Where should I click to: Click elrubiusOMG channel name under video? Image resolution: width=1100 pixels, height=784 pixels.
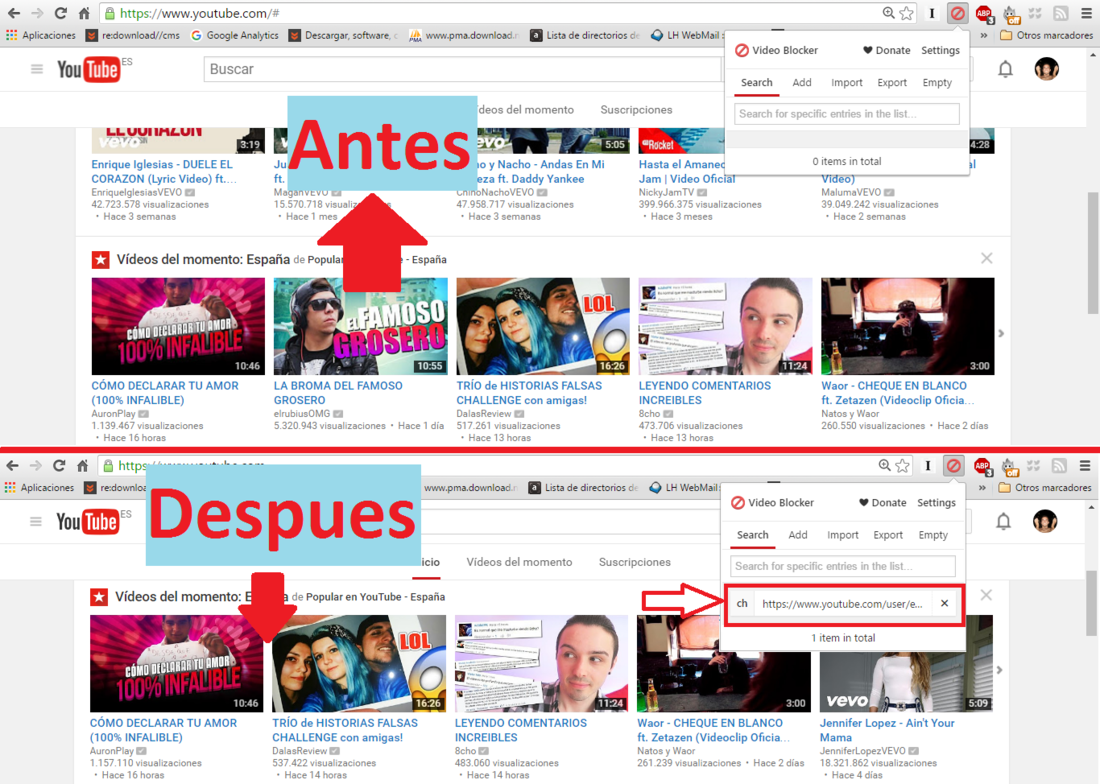302,414
